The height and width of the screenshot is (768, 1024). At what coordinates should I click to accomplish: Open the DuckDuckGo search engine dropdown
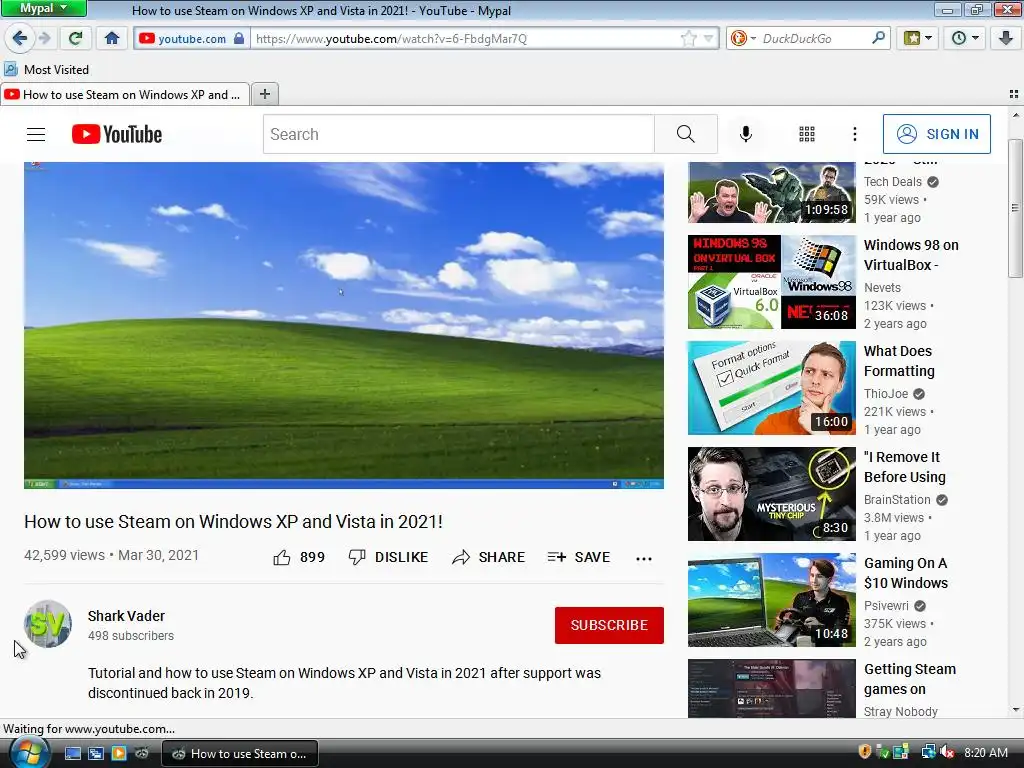coord(743,39)
